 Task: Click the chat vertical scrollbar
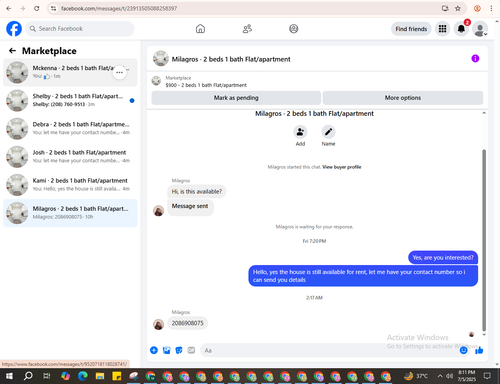click(484, 240)
